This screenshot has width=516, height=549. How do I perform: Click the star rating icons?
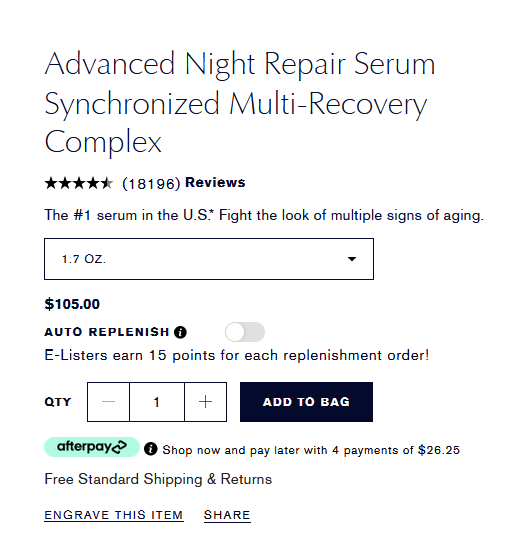coord(79,183)
